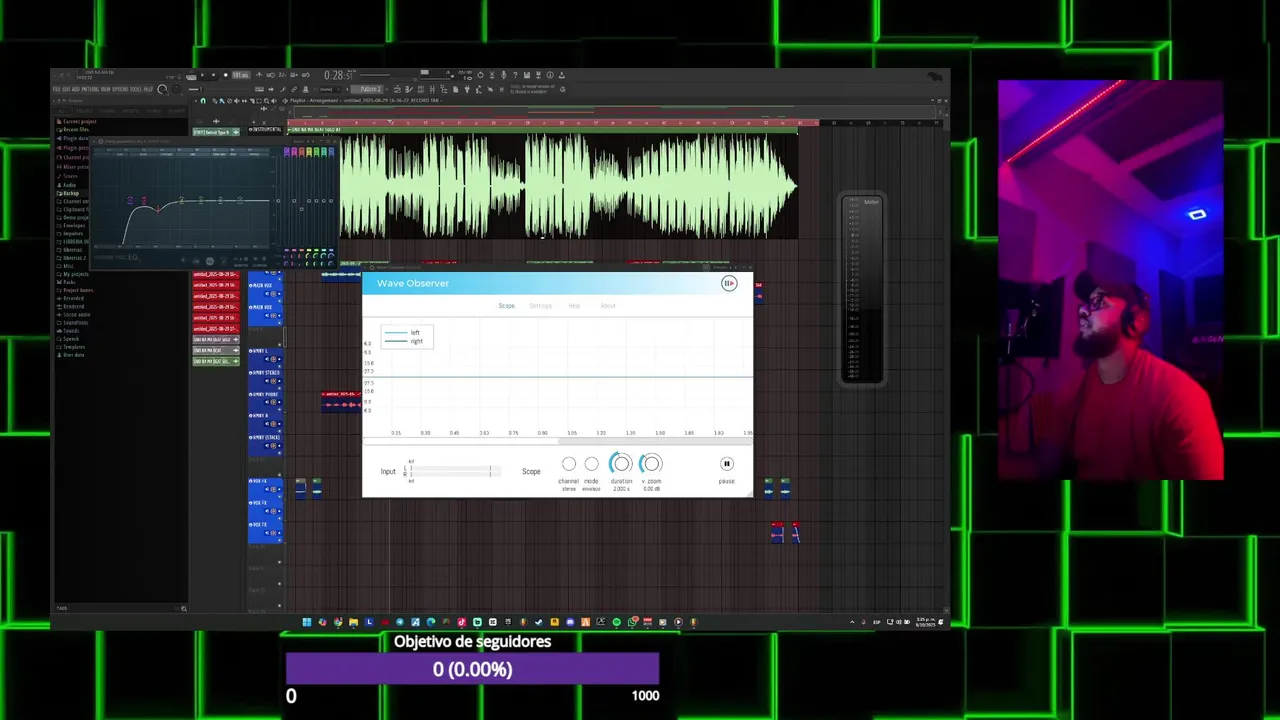Viewport: 1280px width, 720px height.
Task: Adjust the Wave Observer v. zoom knob
Action: (x=651, y=463)
